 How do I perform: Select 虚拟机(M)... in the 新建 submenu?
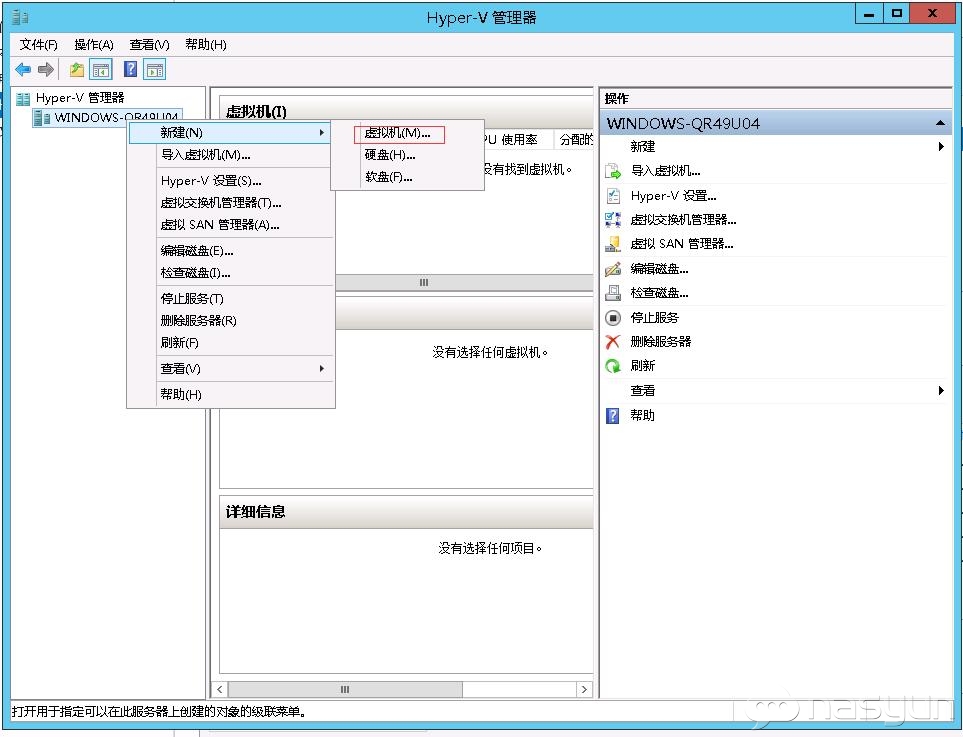tap(407, 133)
